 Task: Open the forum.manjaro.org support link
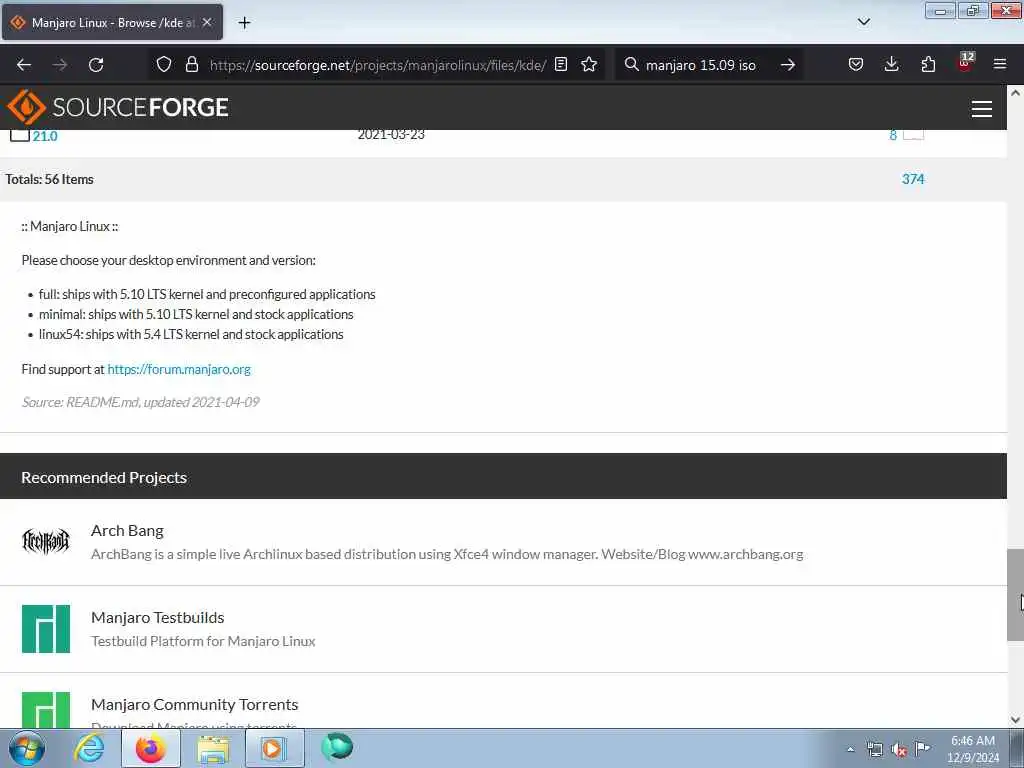click(x=179, y=369)
